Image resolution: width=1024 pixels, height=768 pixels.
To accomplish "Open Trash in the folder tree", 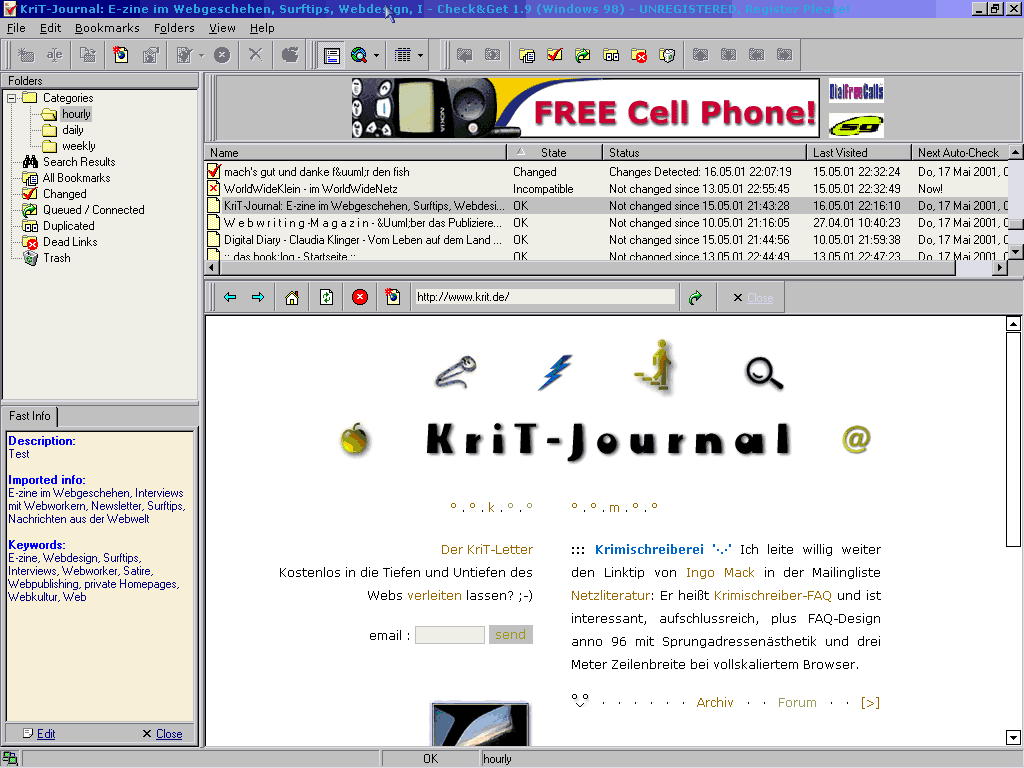I will pyautogui.click(x=57, y=258).
